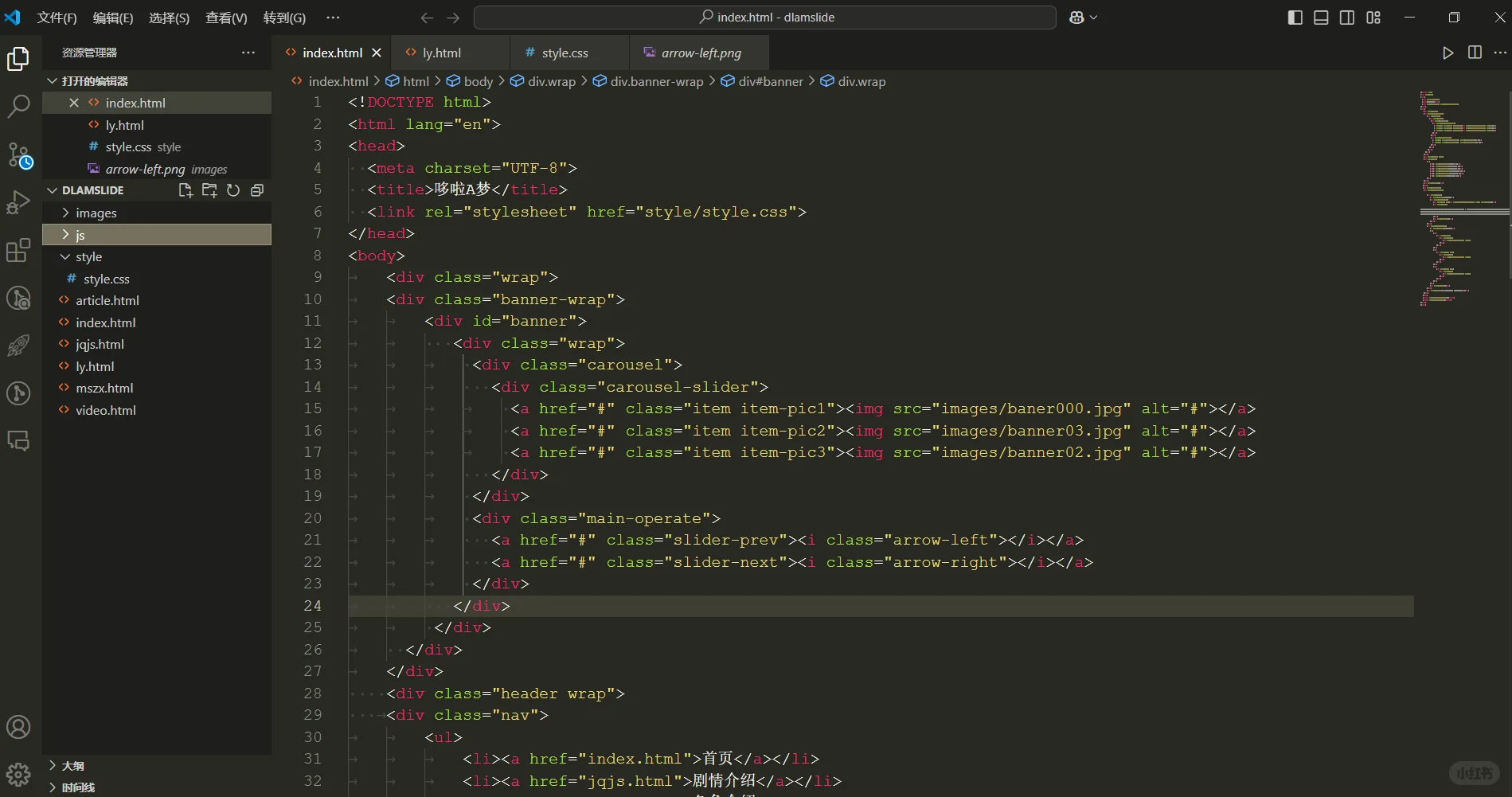
Task: Click the body breadcrumb
Action: [x=470, y=81]
